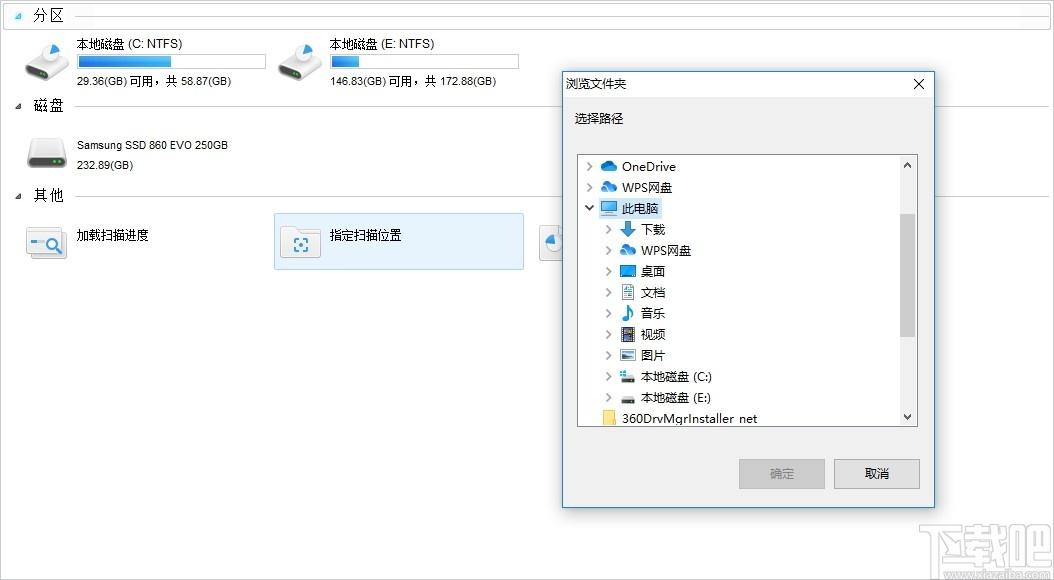
Task: Click the 桌面 desktop icon
Action: (628, 272)
